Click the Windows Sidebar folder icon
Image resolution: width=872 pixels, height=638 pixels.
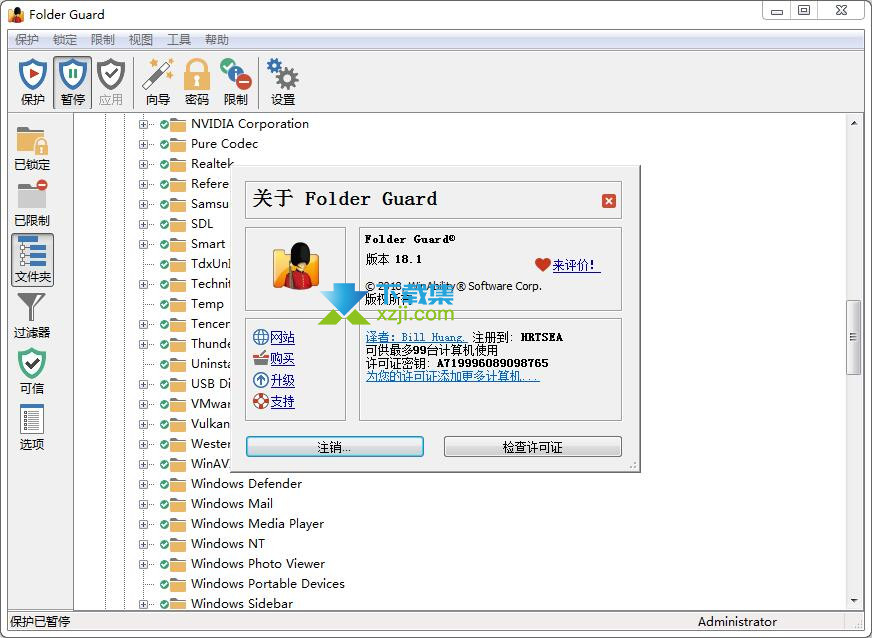(x=178, y=604)
